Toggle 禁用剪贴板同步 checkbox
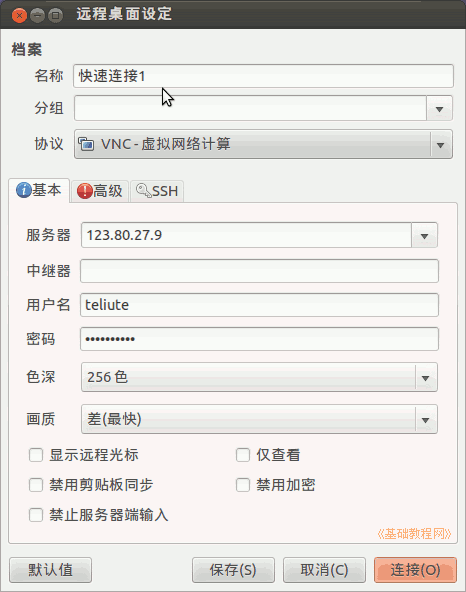 tap(36, 485)
